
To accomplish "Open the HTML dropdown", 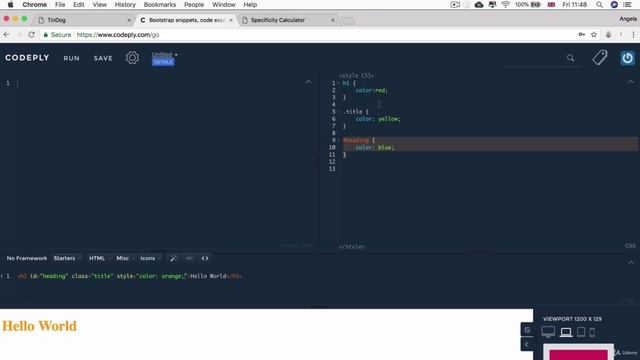I will tap(100, 258).
